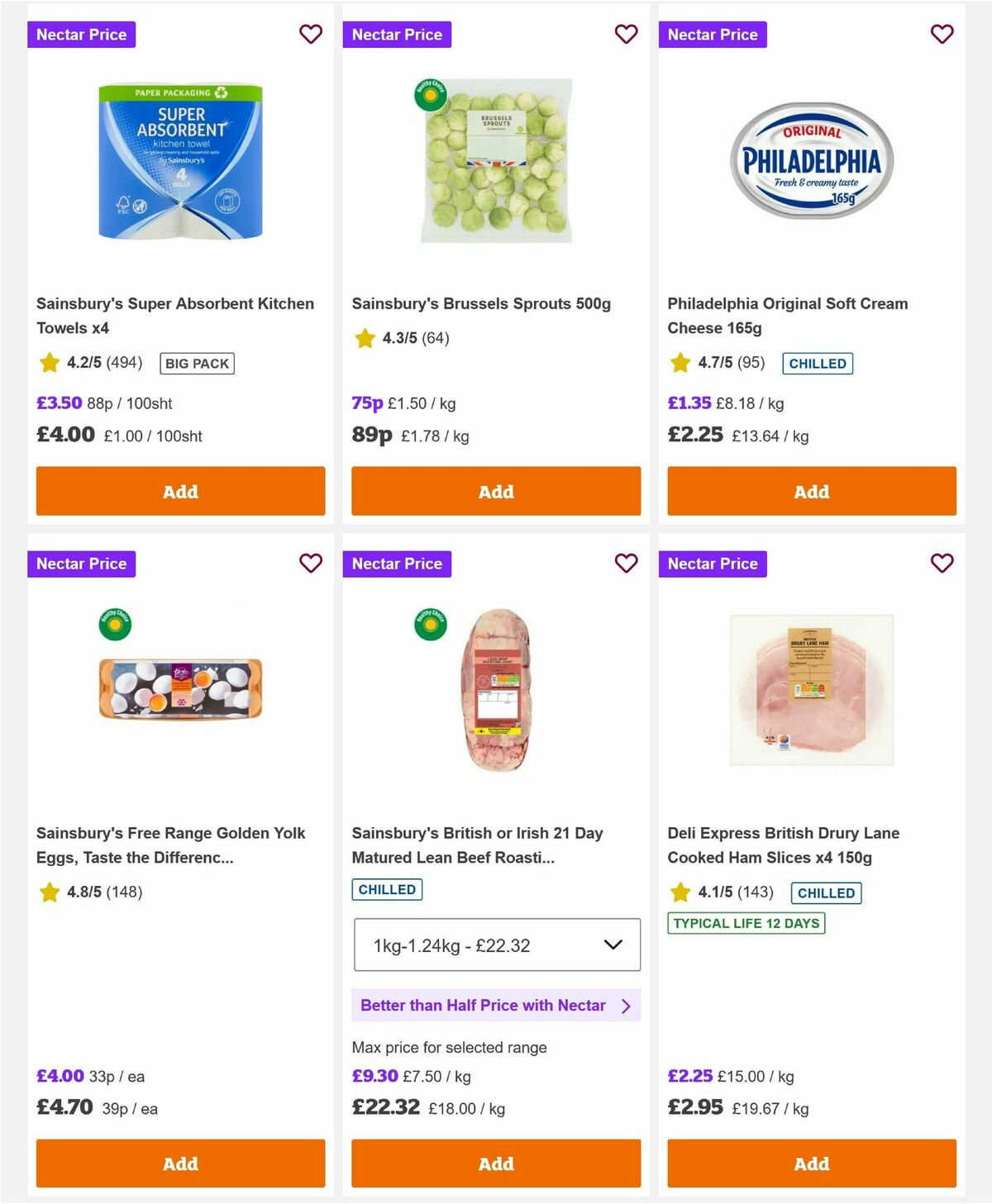Click the Healthy Choice badge on the beef joint
This screenshot has width=992, height=1204.
[x=430, y=625]
